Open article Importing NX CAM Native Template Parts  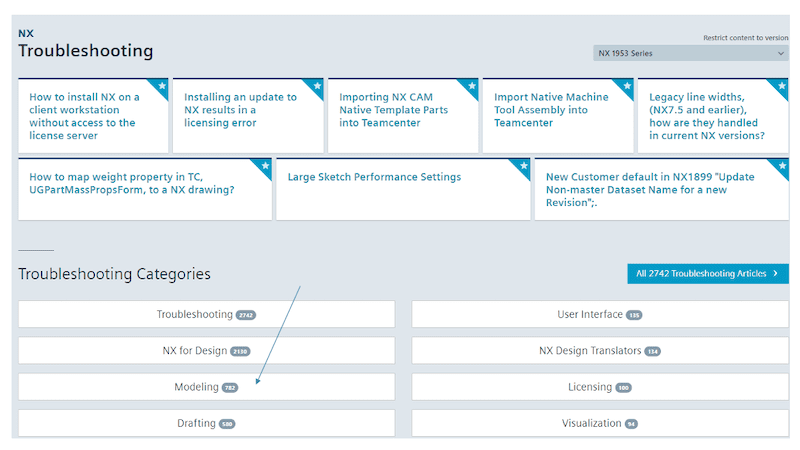click(403, 116)
